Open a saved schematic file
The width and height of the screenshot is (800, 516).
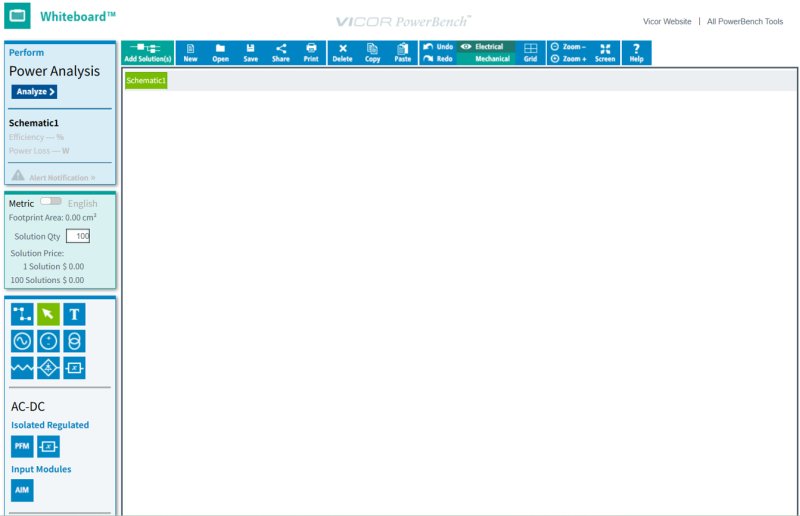coord(220,53)
